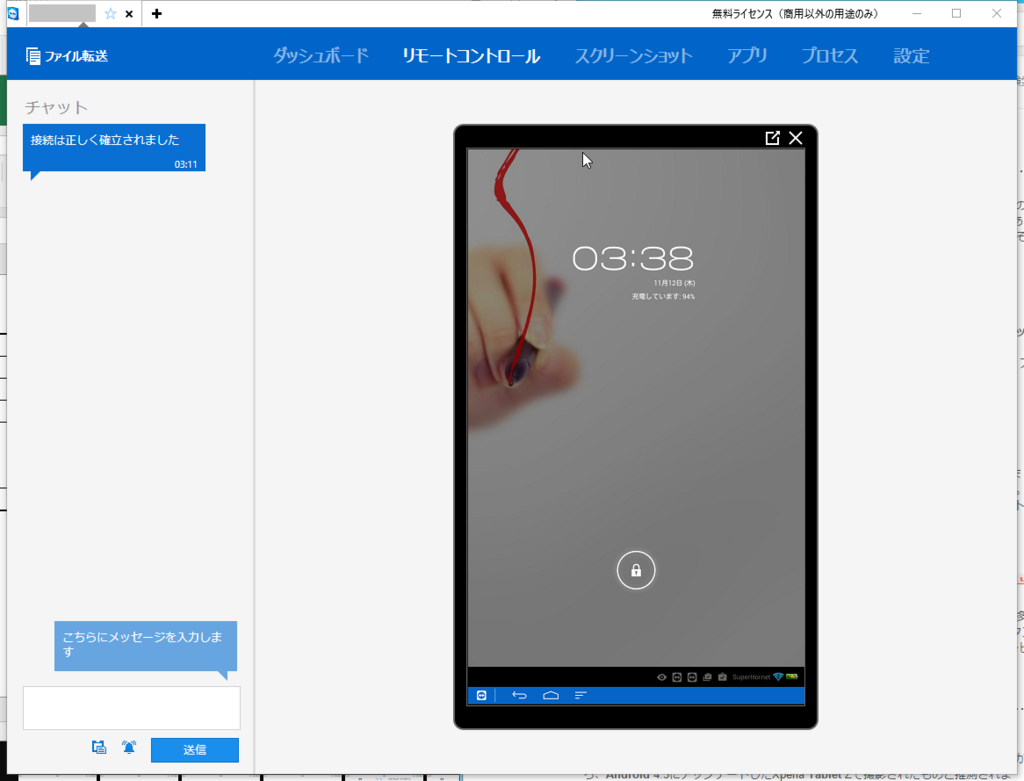Image resolution: width=1024 pixels, height=781 pixels.
Task: Open the プロセス tab
Action: 829,56
